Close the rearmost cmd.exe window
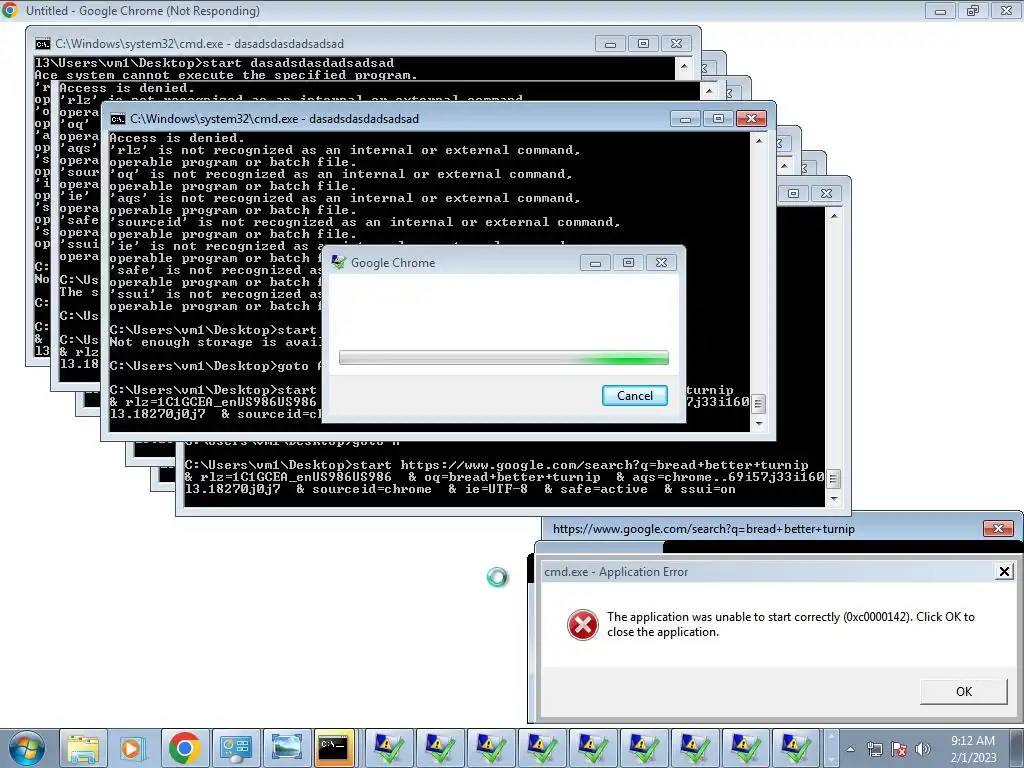Viewport: 1024px width, 768px height. point(677,44)
